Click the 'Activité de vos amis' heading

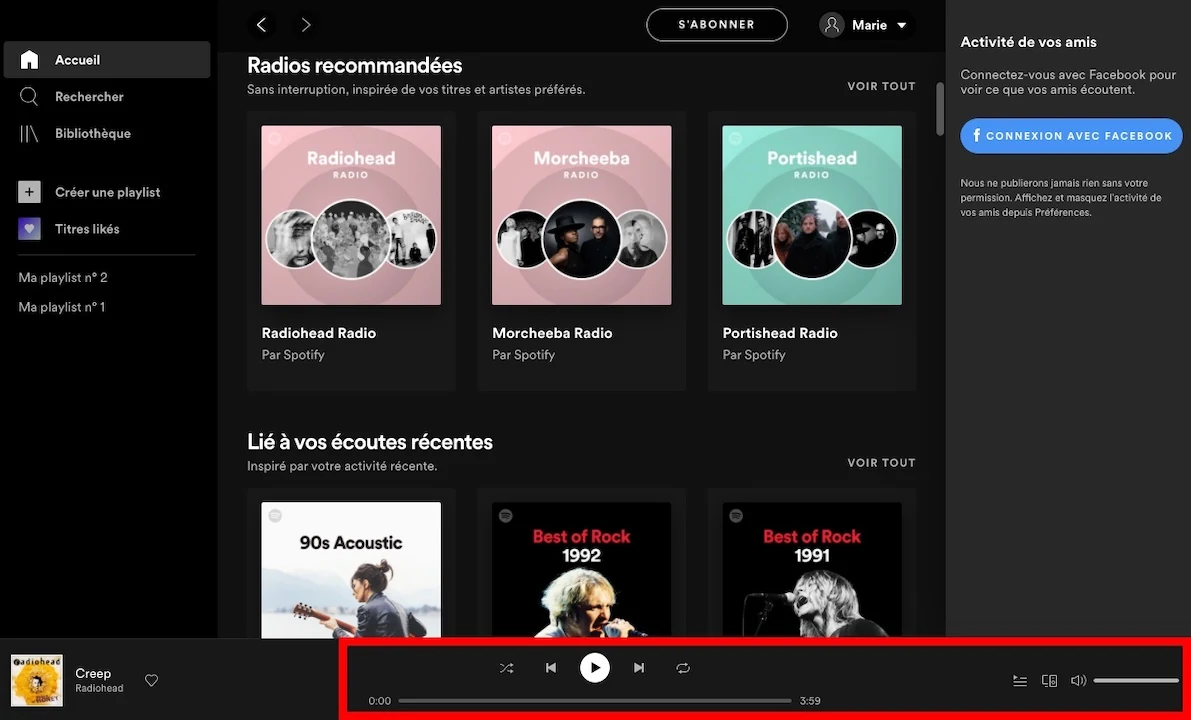tap(1028, 43)
